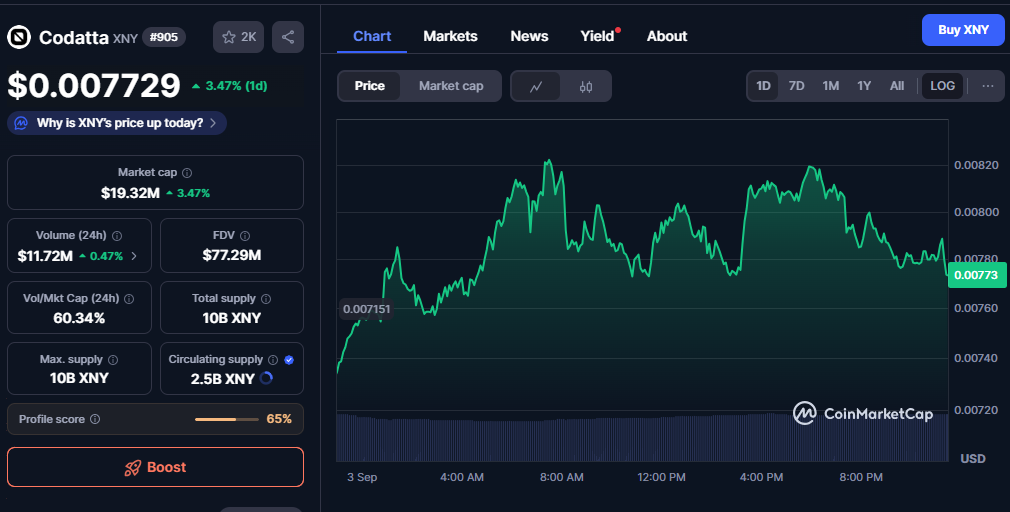Select the 1M time range
This screenshot has height=512, width=1010.
click(x=831, y=86)
